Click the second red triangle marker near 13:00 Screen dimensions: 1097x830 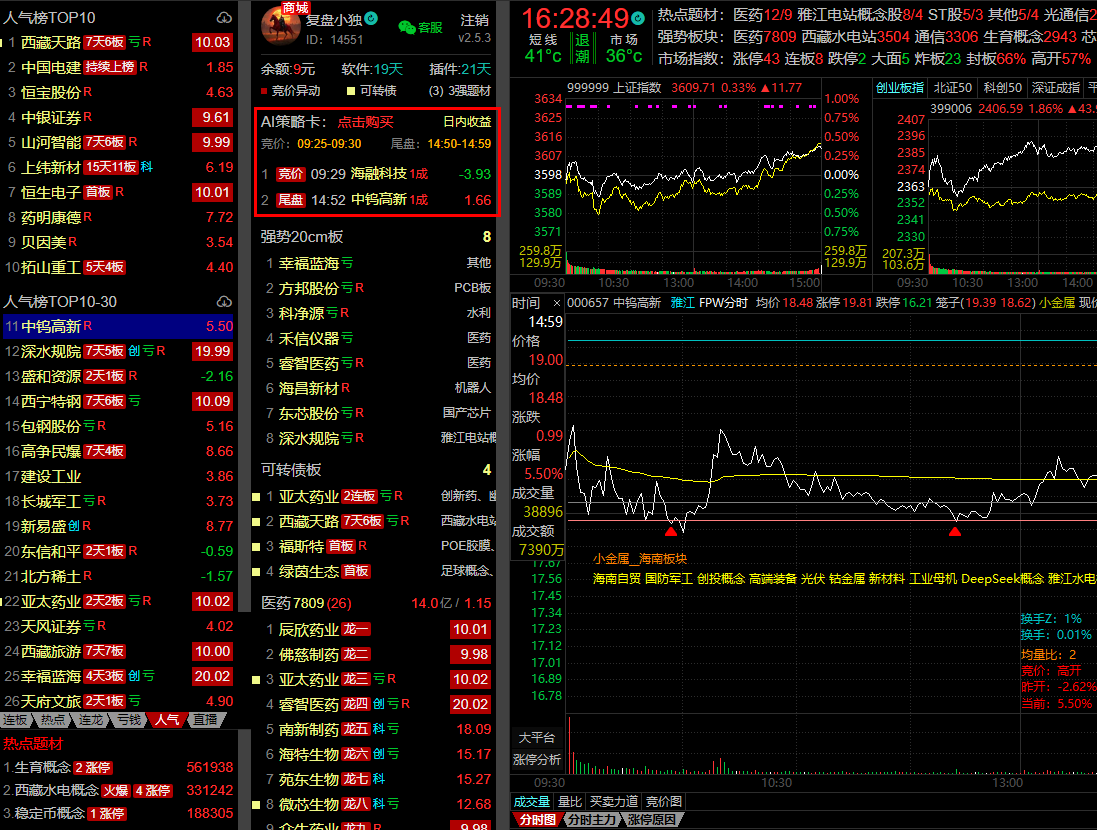954,532
